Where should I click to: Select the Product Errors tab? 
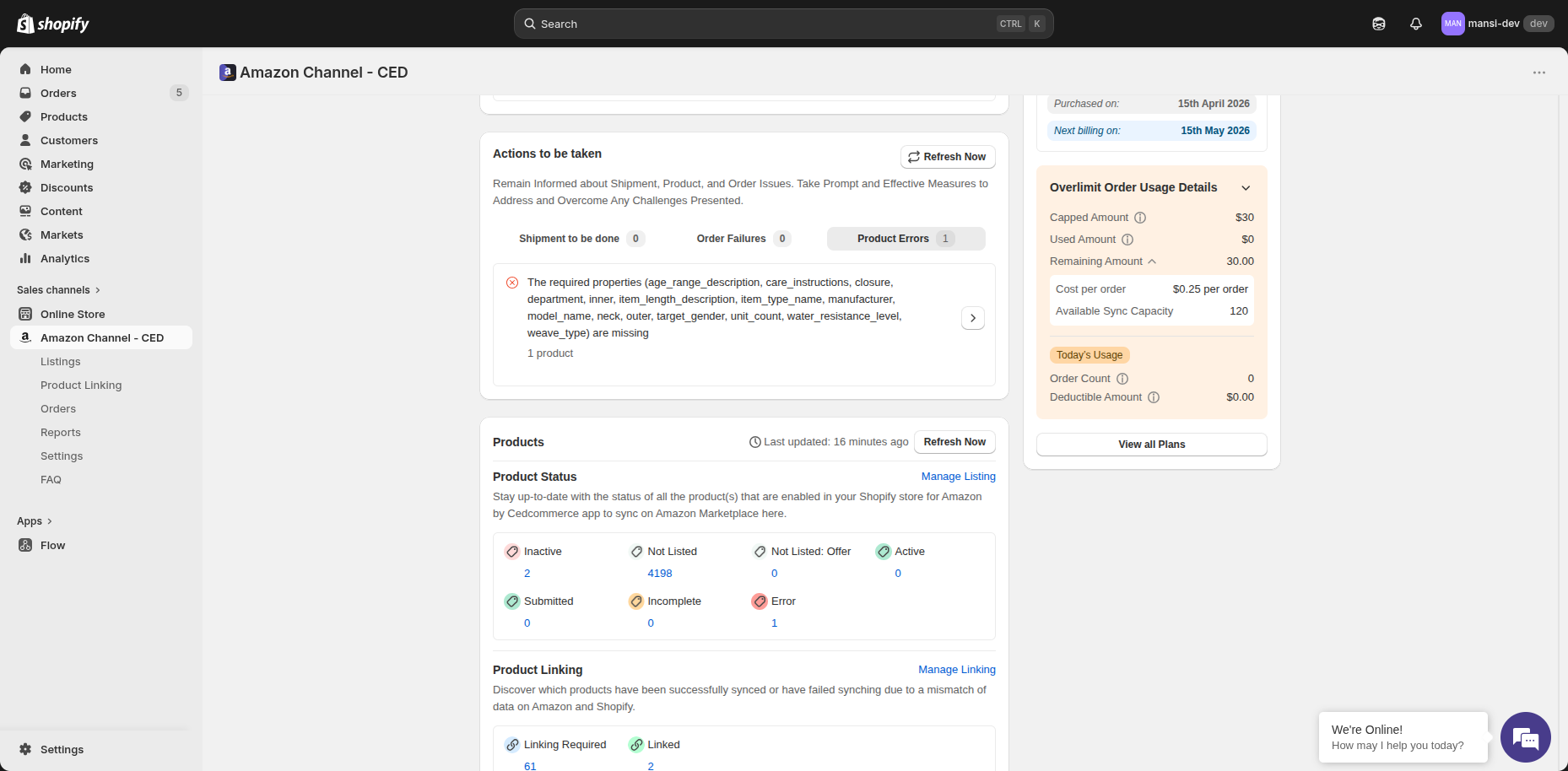tap(906, 239)
